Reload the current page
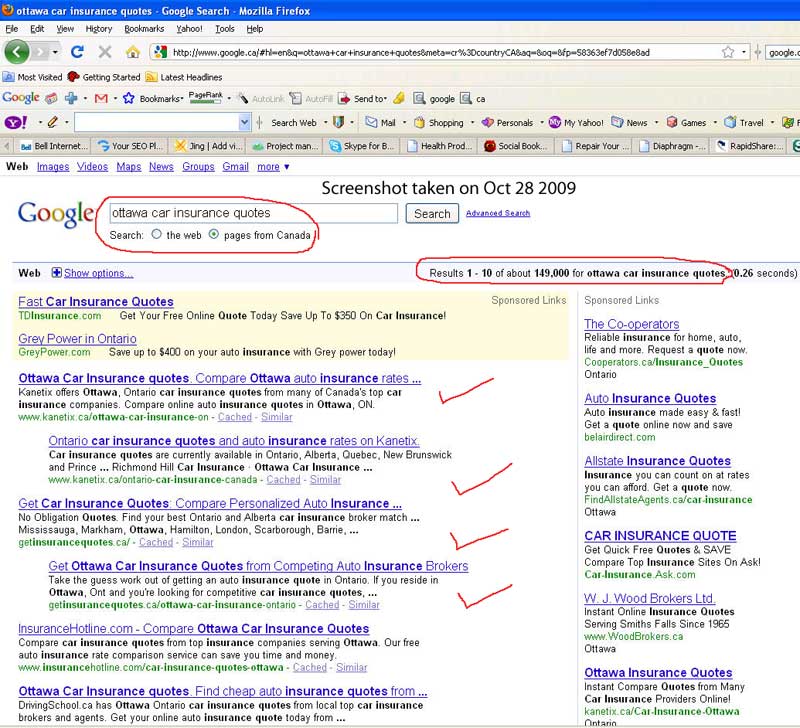This screenshot has height=728, width=800. pos(77,51)
